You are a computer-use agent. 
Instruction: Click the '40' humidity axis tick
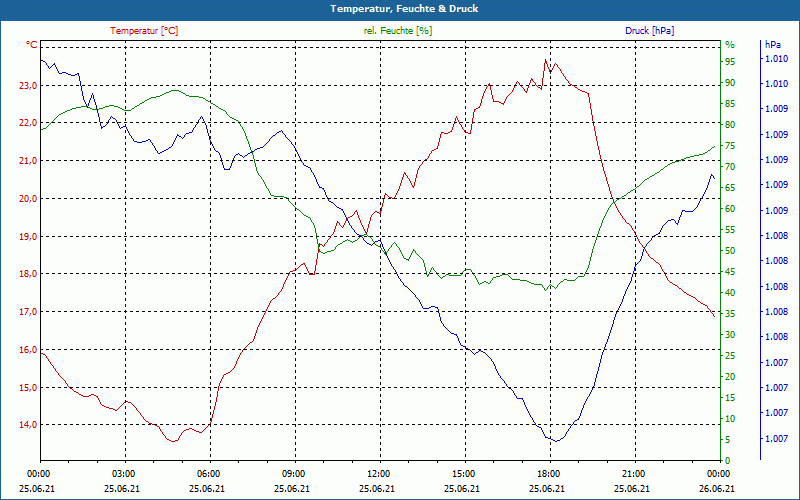730,292
